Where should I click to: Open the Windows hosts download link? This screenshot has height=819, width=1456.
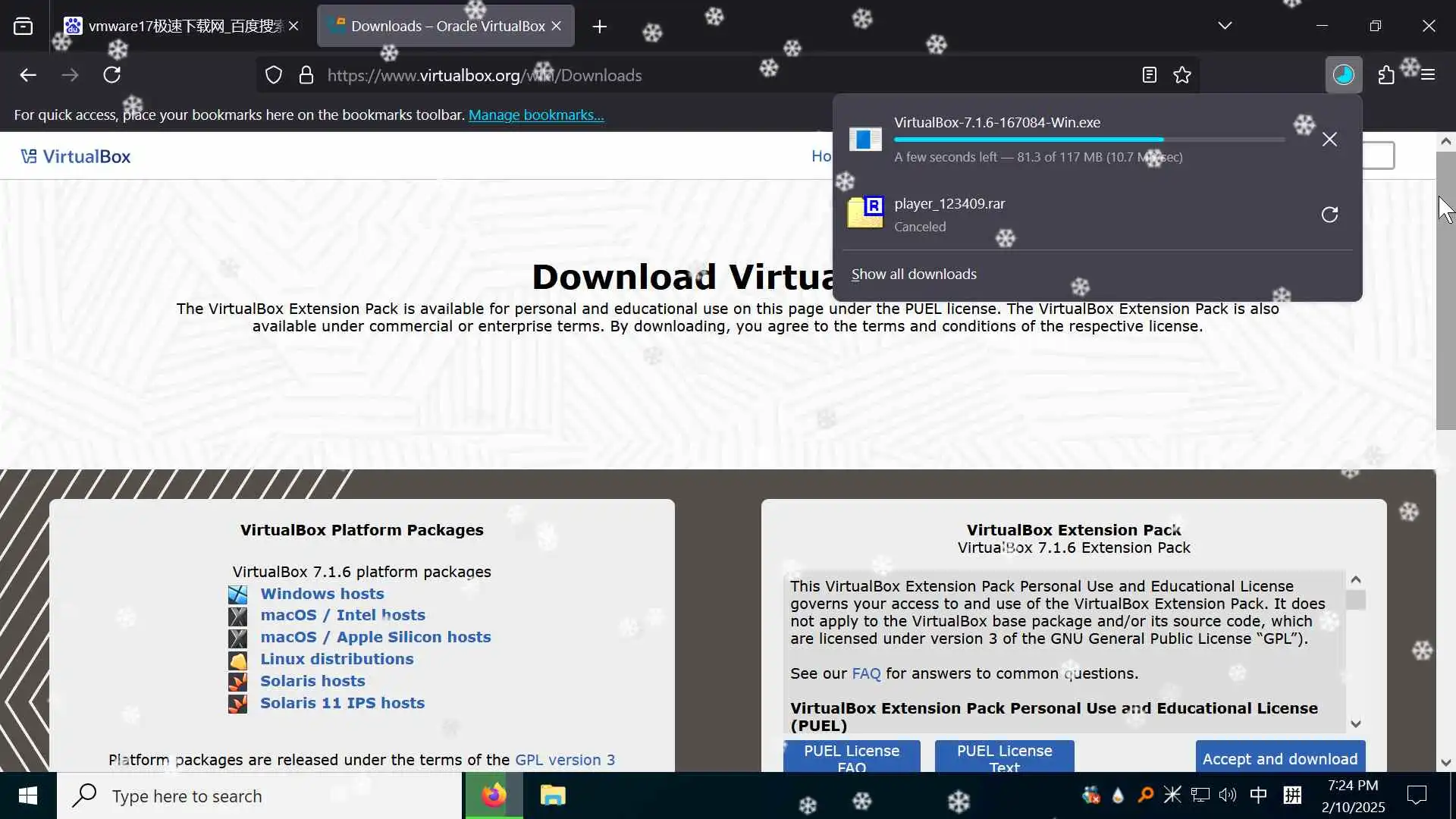(x=322, y=594)
